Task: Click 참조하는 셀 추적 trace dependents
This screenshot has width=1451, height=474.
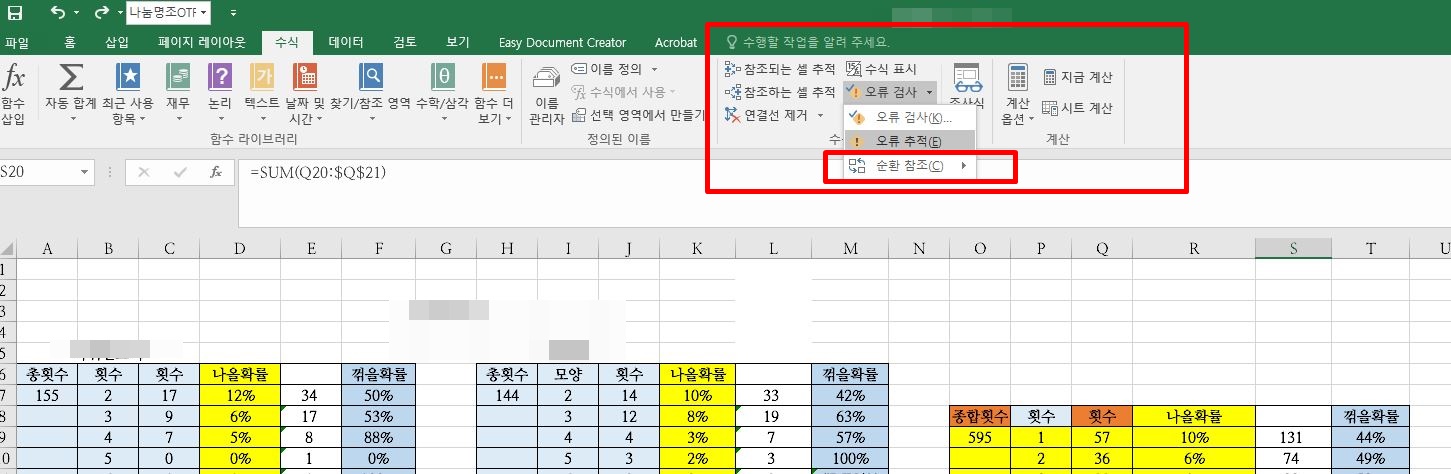Action: point(780,92)
